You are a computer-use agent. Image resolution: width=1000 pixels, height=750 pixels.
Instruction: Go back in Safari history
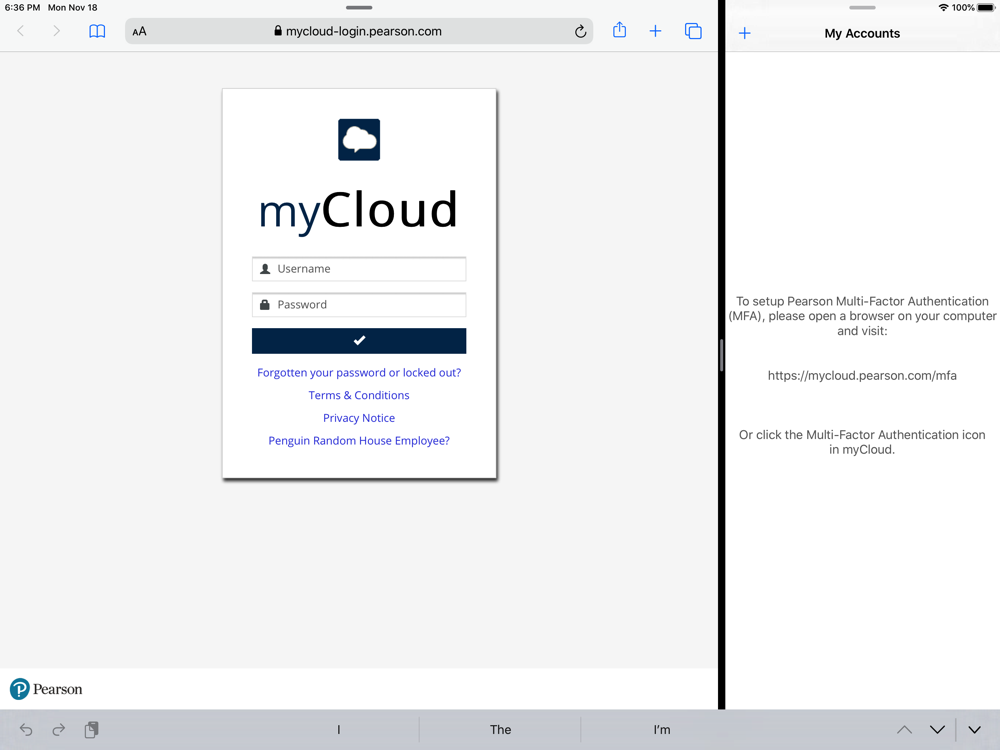coord(20,31)
